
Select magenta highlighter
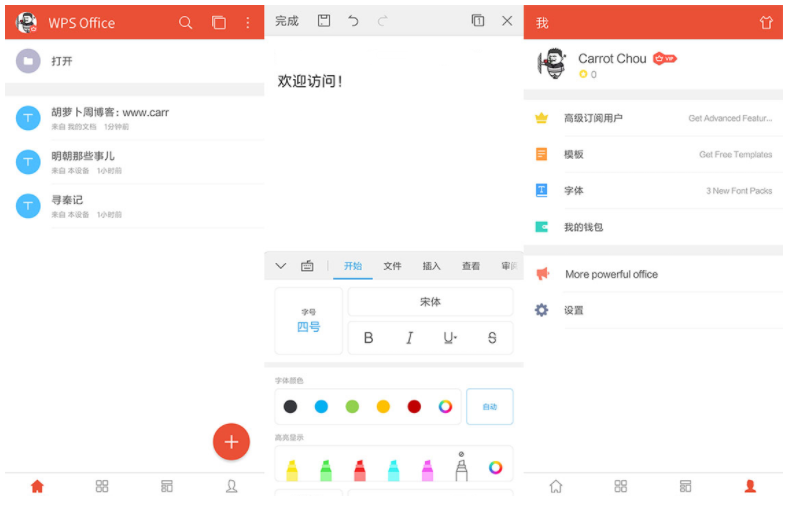[428, 470]
